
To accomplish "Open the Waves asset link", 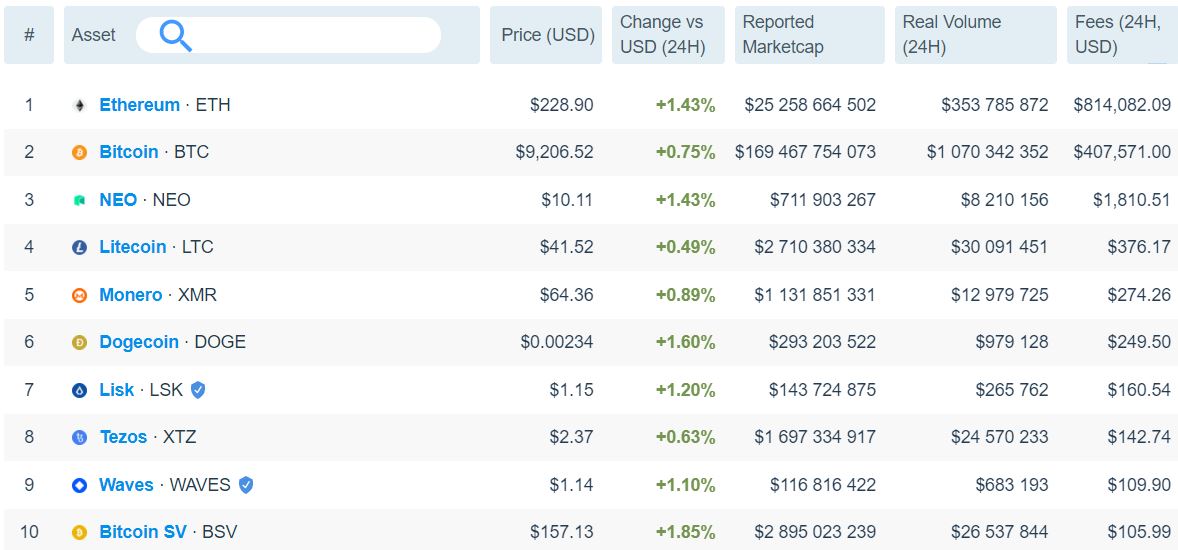I will (x=126, y=485).
